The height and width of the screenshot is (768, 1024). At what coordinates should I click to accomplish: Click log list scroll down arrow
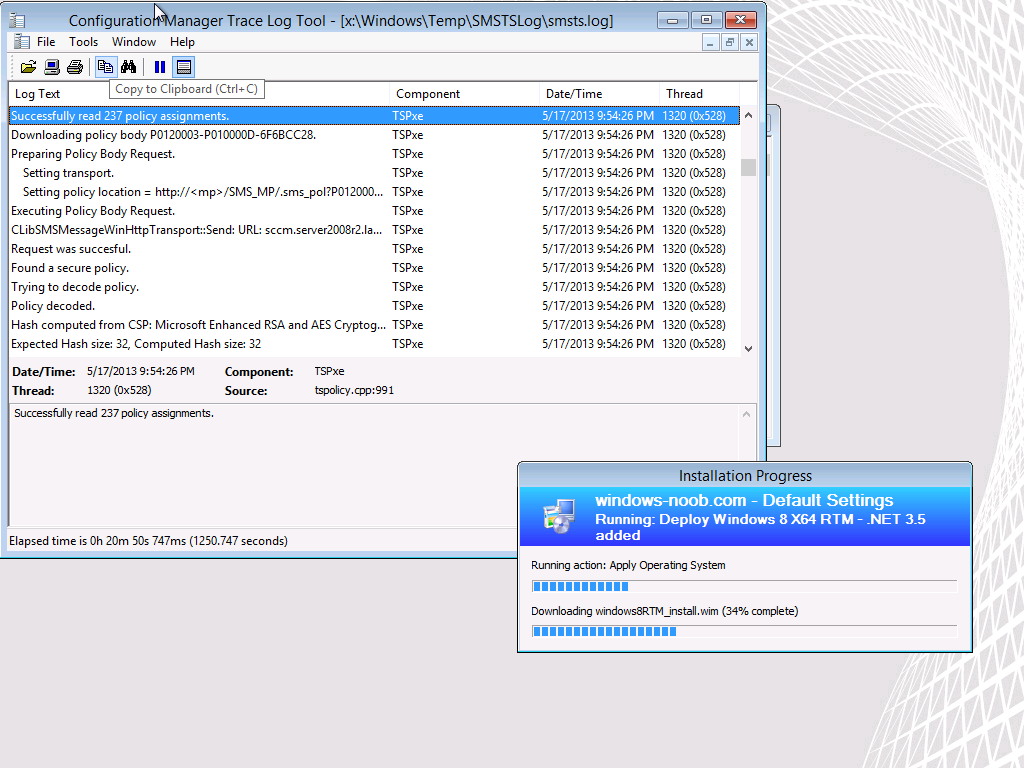[x=748, y=349]
